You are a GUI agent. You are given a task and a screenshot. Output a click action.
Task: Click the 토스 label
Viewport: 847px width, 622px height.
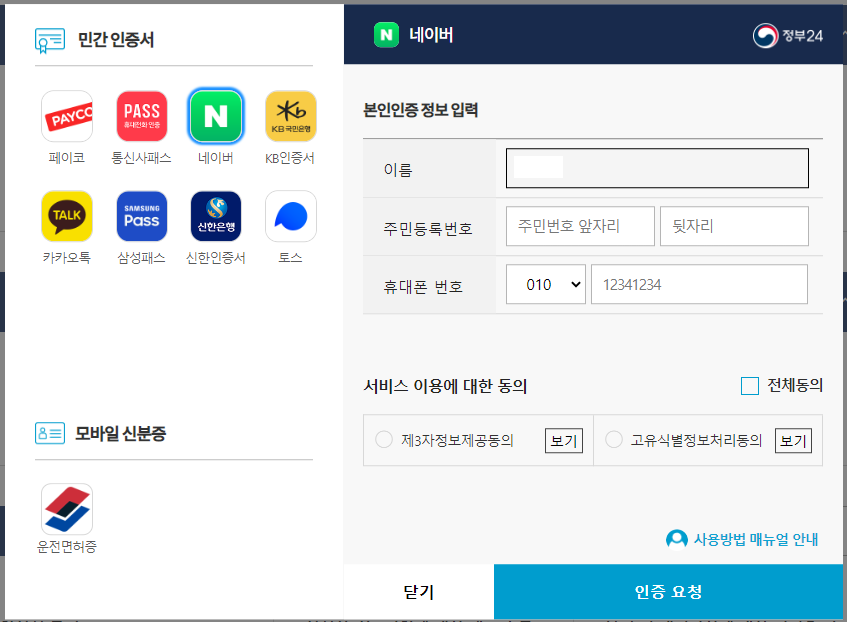coord(290,258)
